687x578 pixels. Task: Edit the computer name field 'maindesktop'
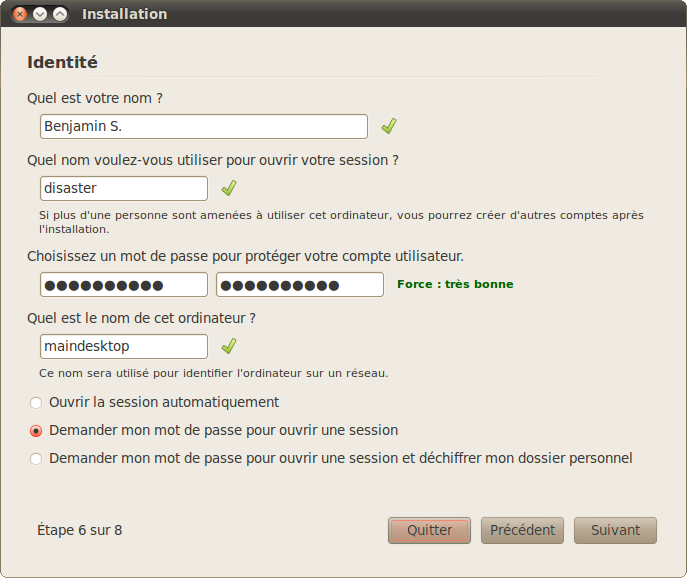pos(124,346)
